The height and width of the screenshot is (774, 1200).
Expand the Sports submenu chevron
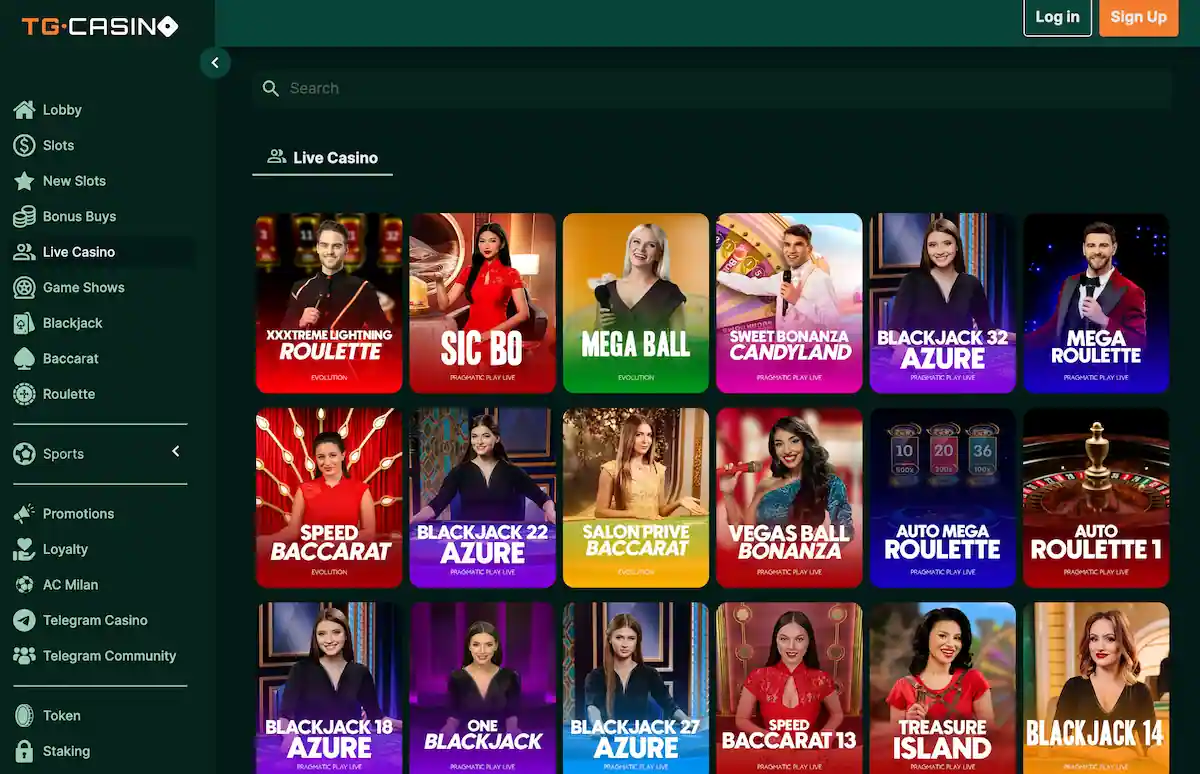click(x=176, y=452)
